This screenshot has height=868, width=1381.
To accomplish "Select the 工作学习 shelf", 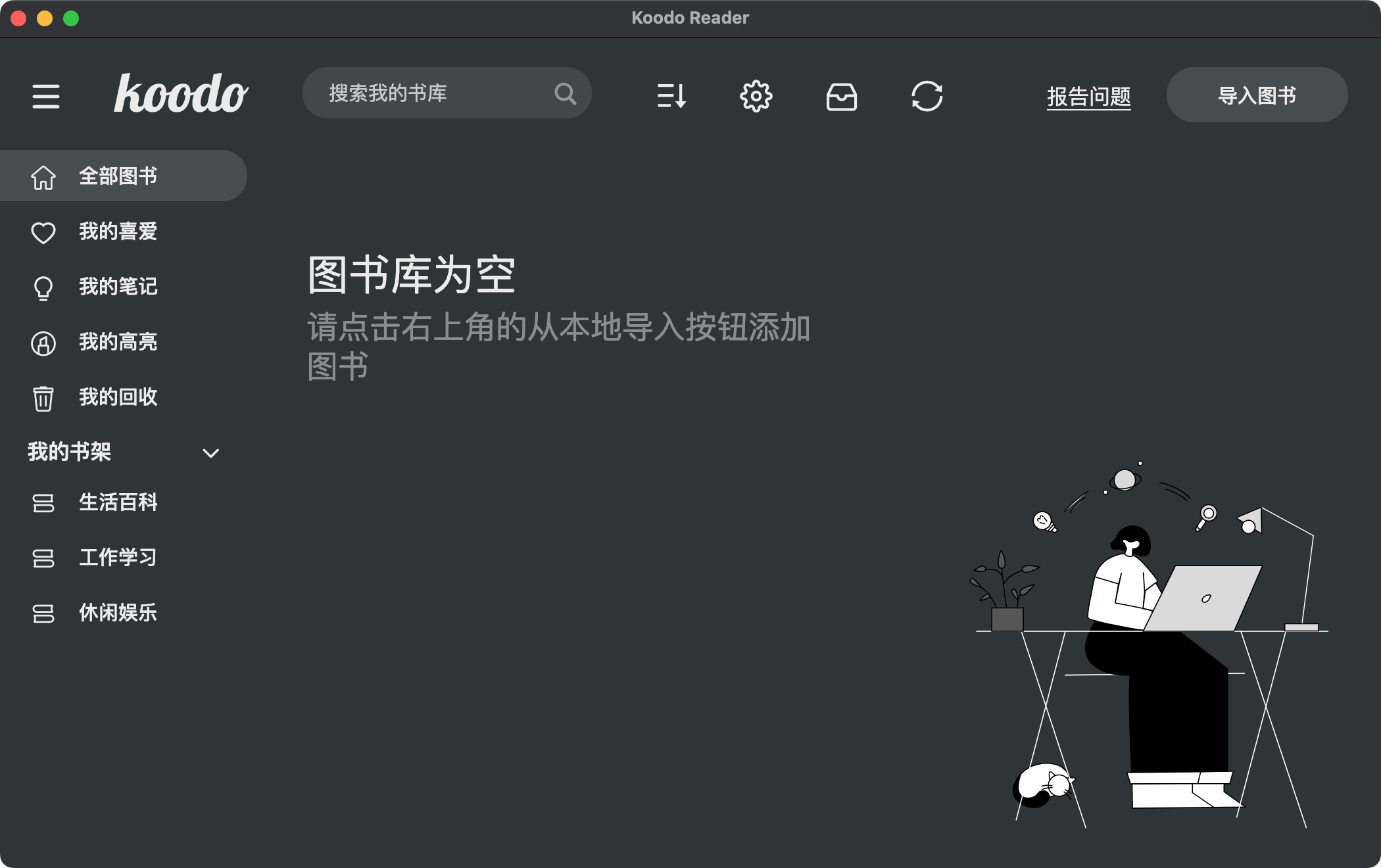I will pos(124,558).
